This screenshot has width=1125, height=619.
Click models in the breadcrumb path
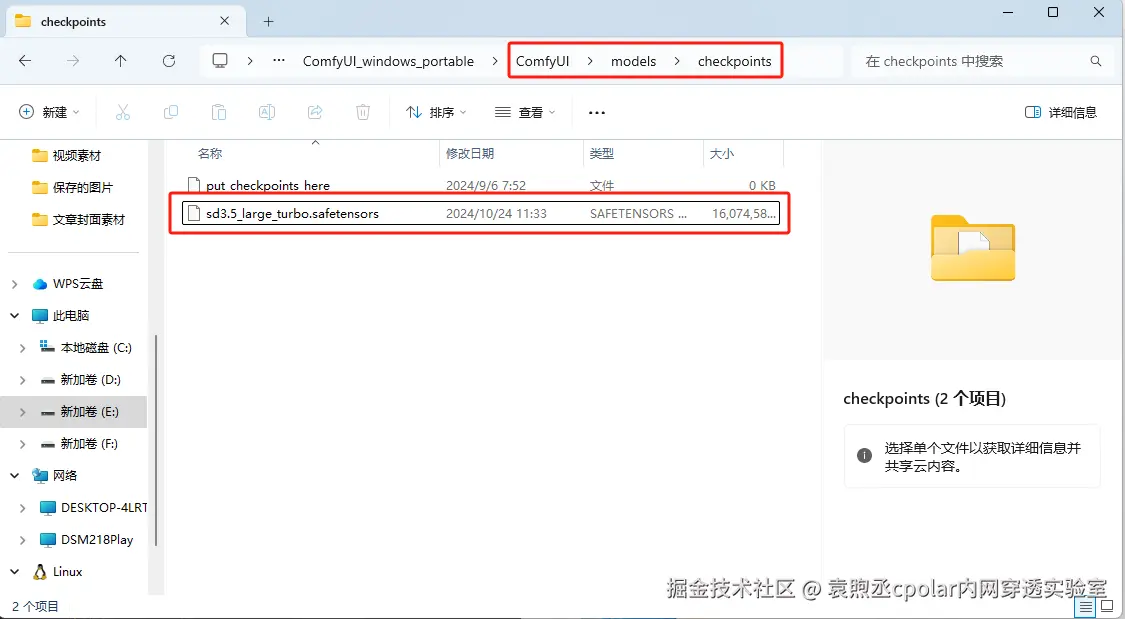[634, 61]
